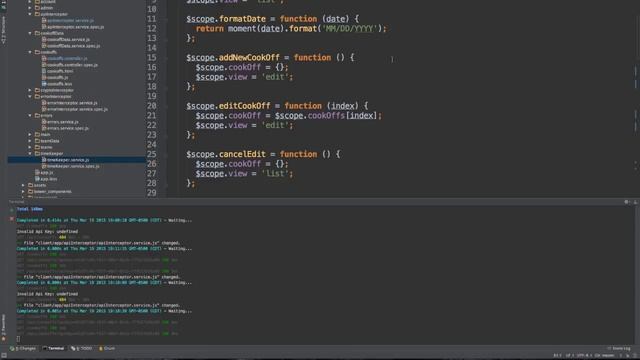Viewport: 640px width, 360px height.
Task: Click the terminal input prompt cursor
Action: [18, 339]
